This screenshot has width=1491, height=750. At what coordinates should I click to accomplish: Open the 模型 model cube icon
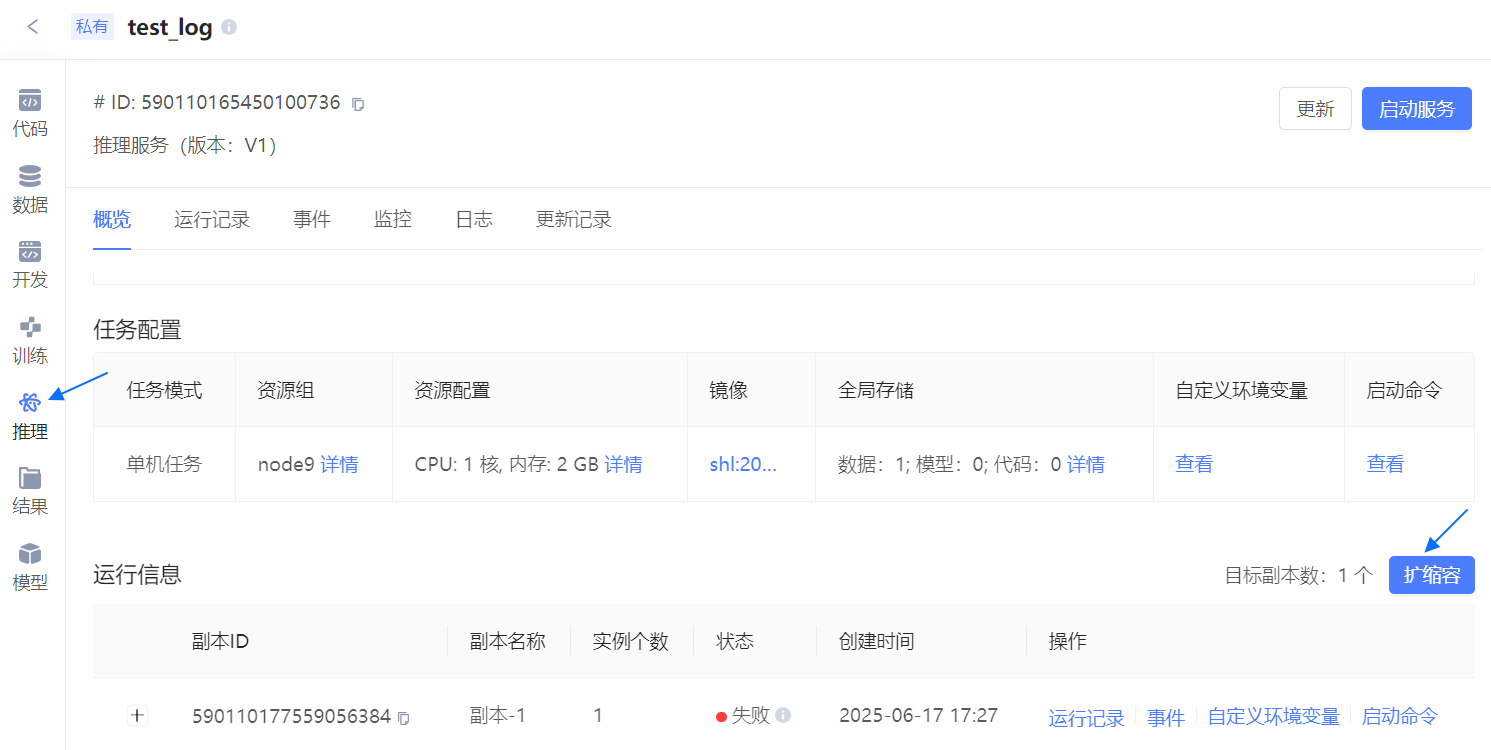pyautogui.click(x=30, y=554)
